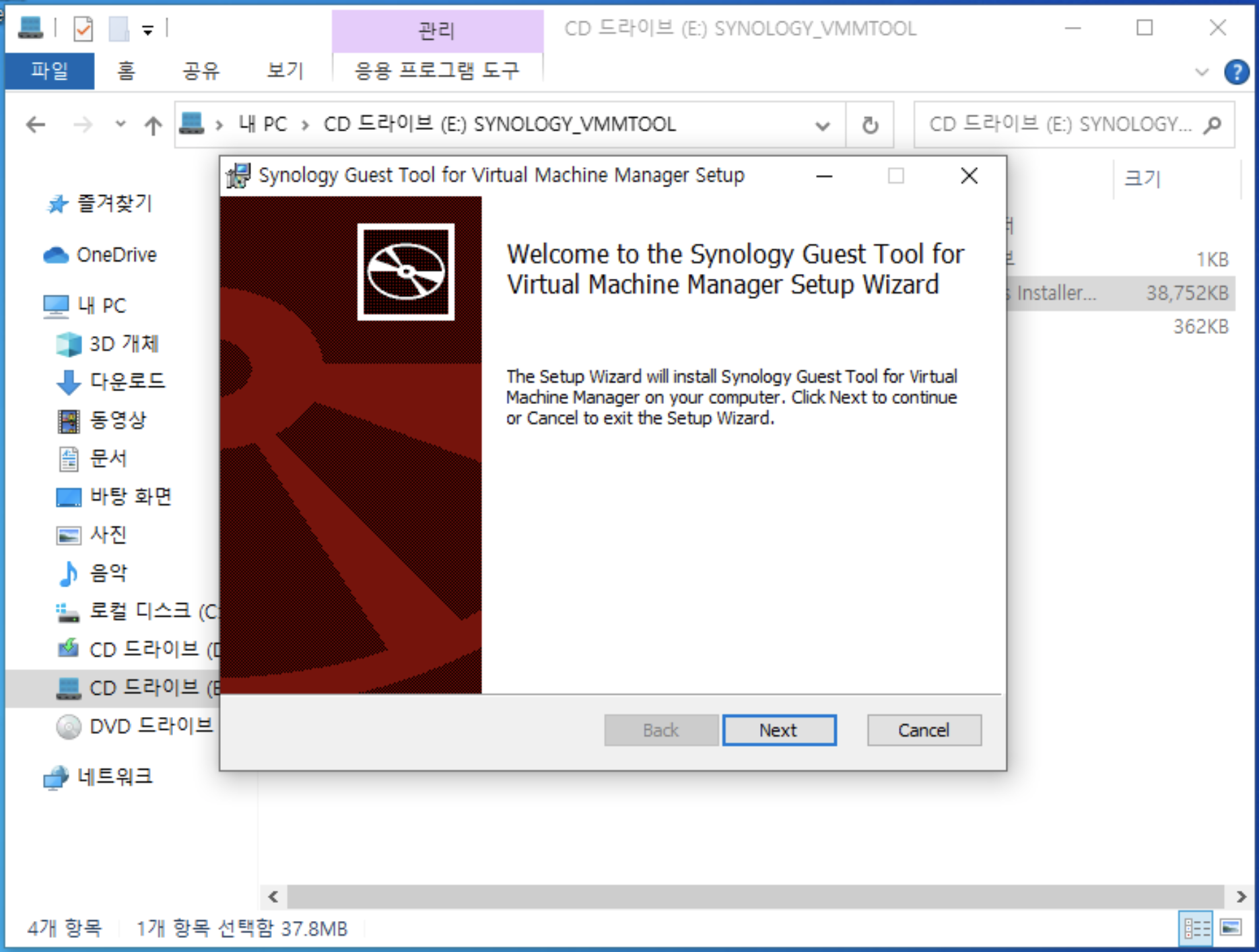Click the horizontal scrollbar left arrow
1259x952 pixels.
click(273, 896)
